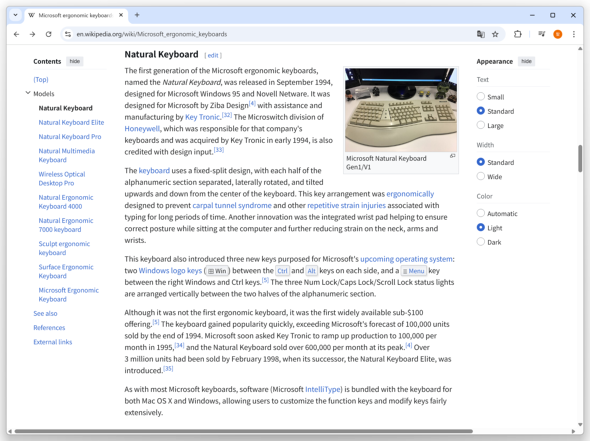Jump to Natural Keyboard Elite section
Screen dimensions: 590x441
pyautogui.click(x=71, y=122)
